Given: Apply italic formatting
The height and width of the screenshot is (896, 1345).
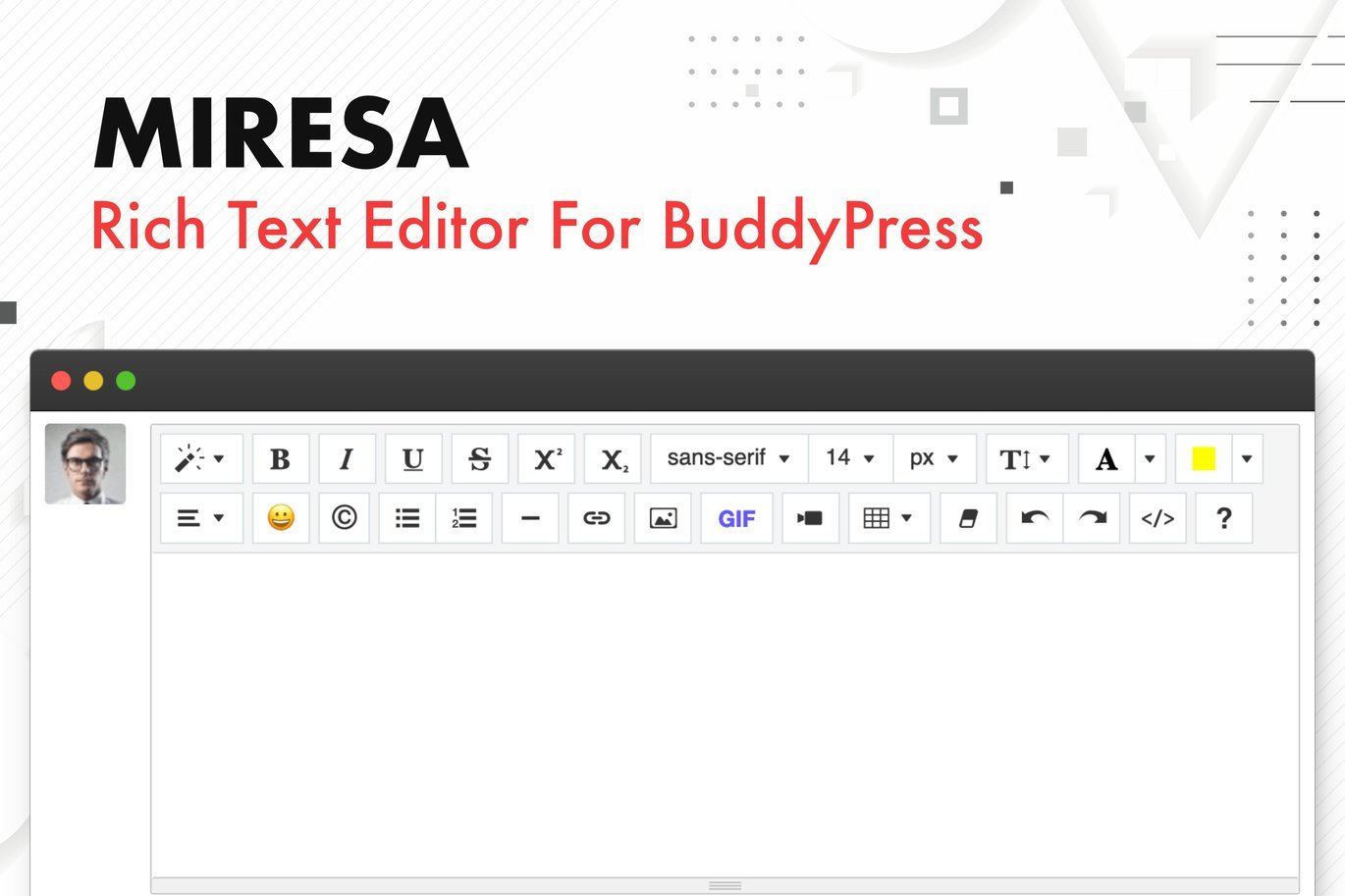Looking at the screenshot, I should (345, 457).
